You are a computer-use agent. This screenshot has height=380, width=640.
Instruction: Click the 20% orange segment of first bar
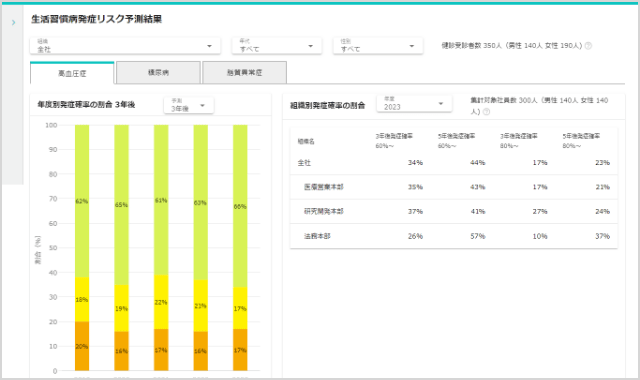click(x=82, y=346)
